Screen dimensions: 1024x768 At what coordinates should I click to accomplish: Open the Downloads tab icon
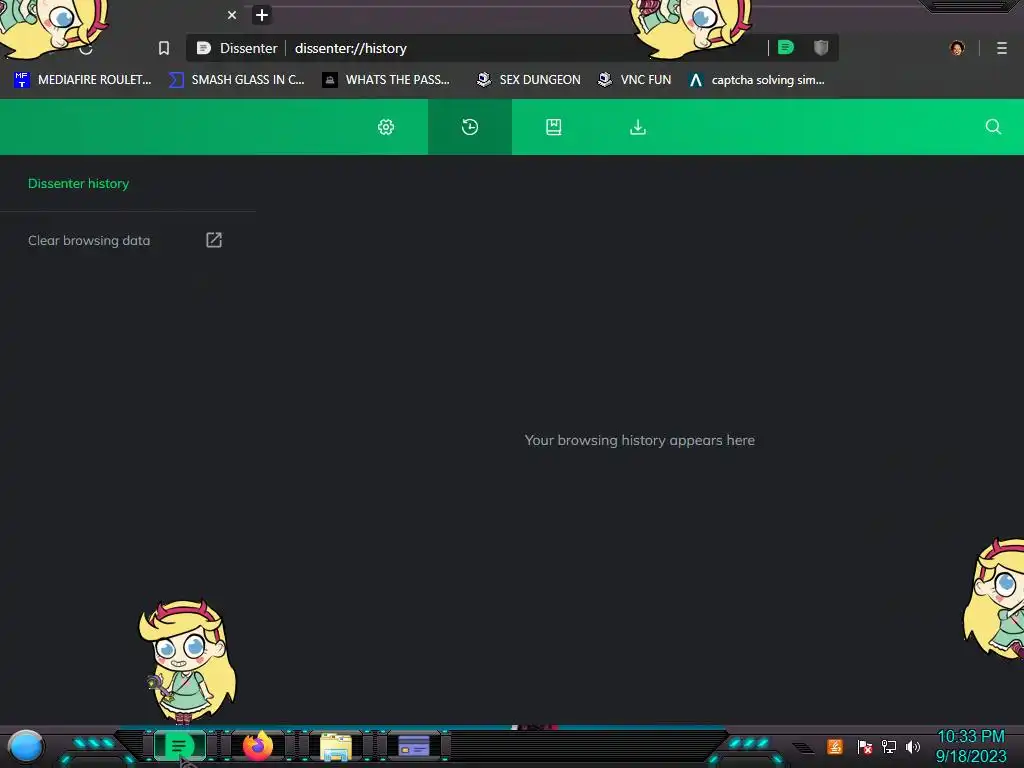(638, 127)
